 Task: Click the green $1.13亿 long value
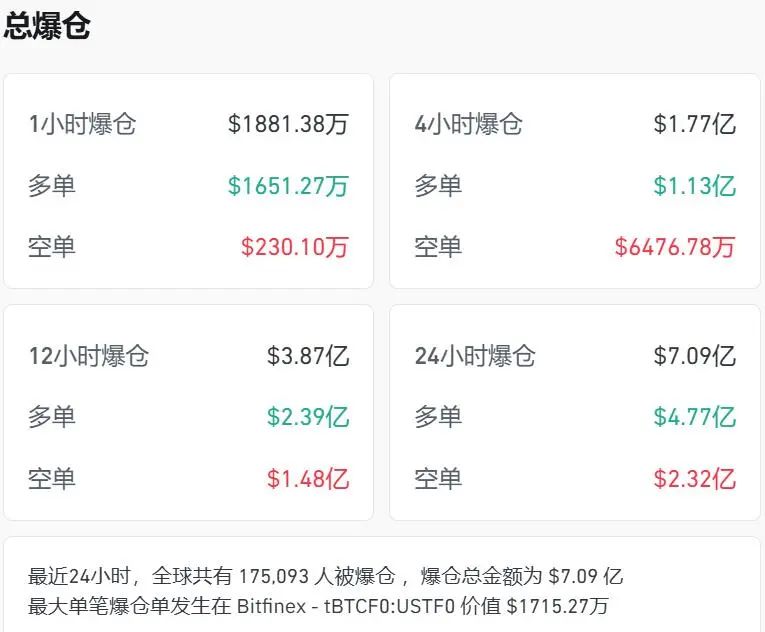pos(694,186)
